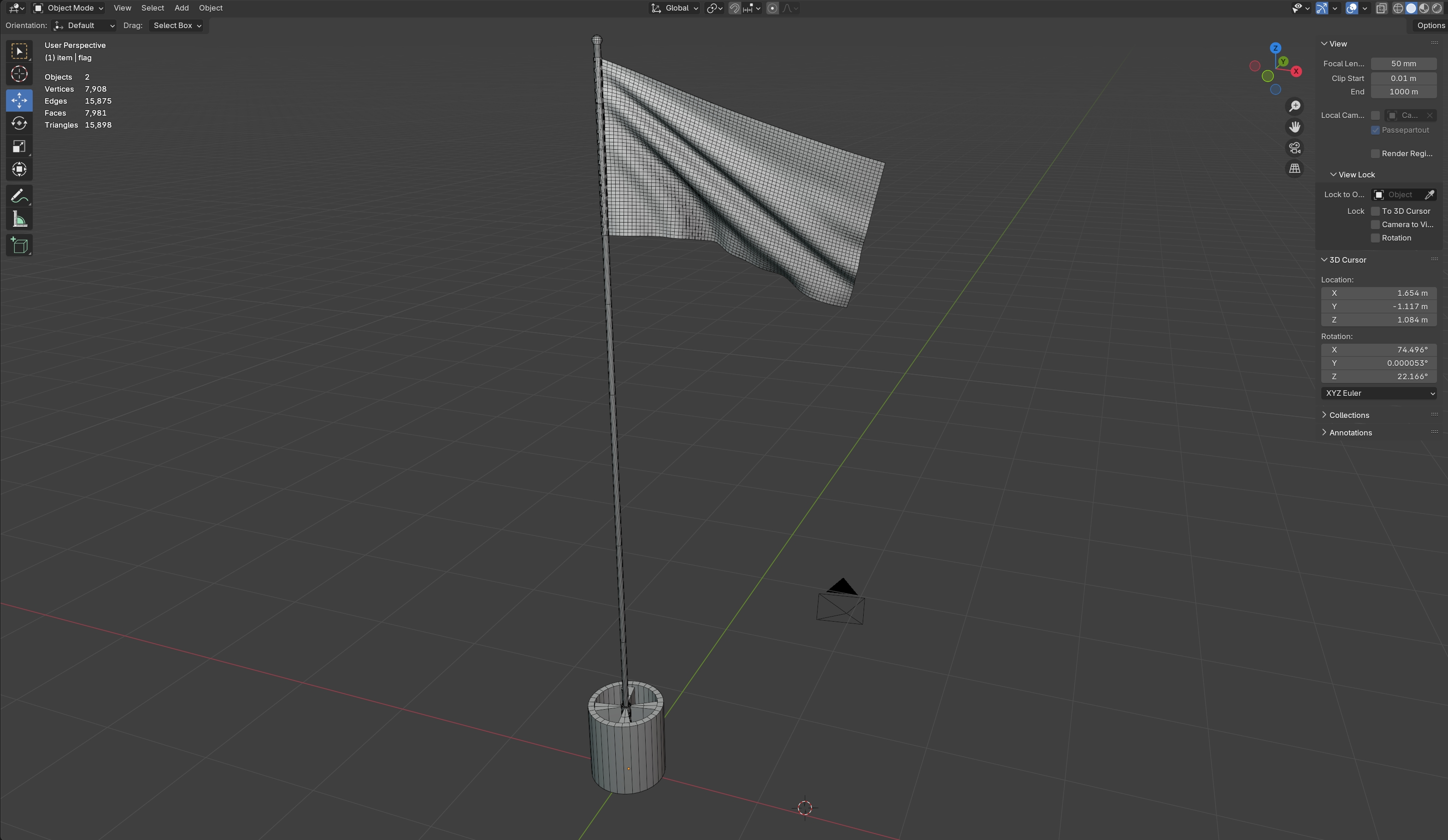Click the Focal Length 50 mm field

pyautogui.click(x=1403, y=64)
